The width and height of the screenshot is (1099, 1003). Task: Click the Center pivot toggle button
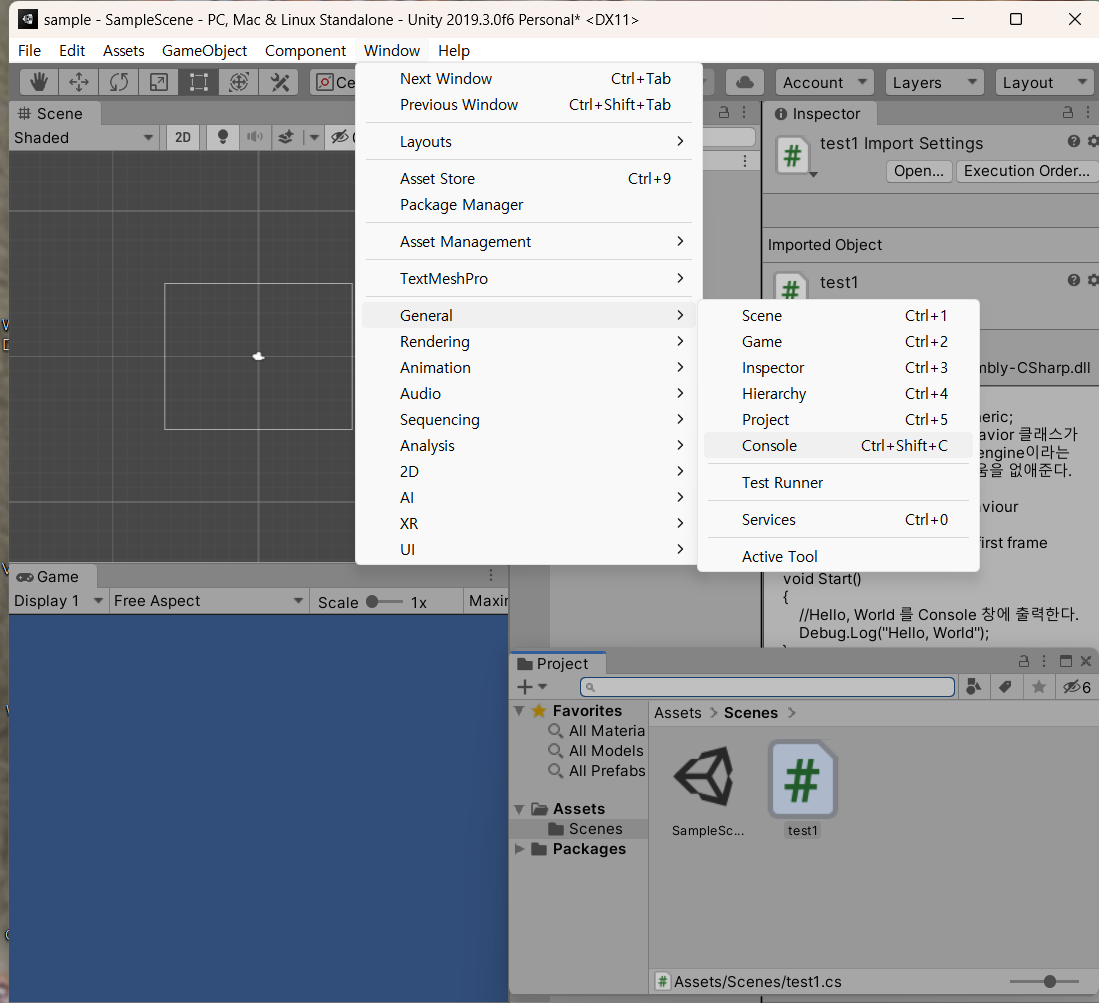334,82
